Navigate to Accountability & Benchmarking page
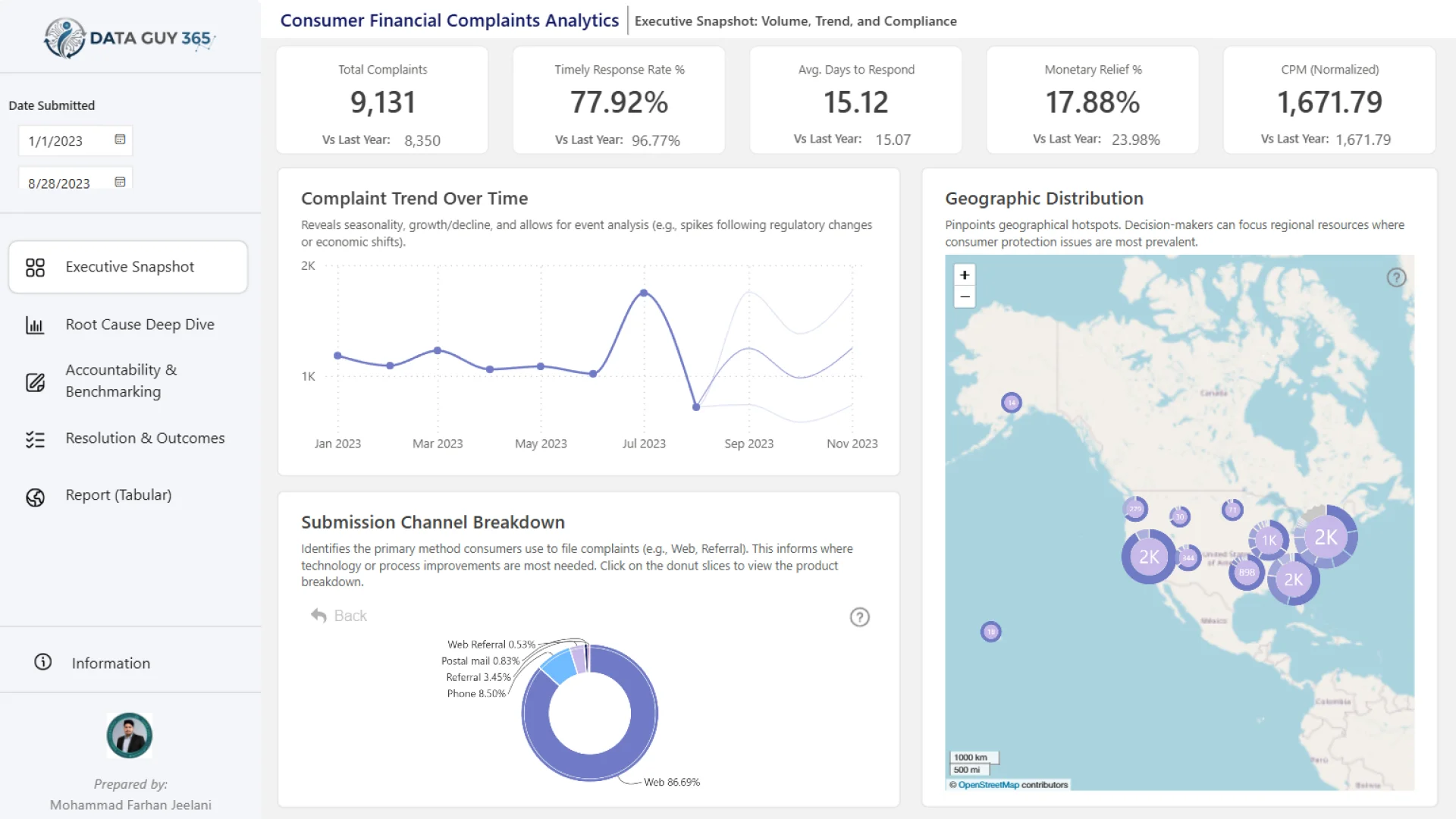1456x819 pixels. click(121, 381)
